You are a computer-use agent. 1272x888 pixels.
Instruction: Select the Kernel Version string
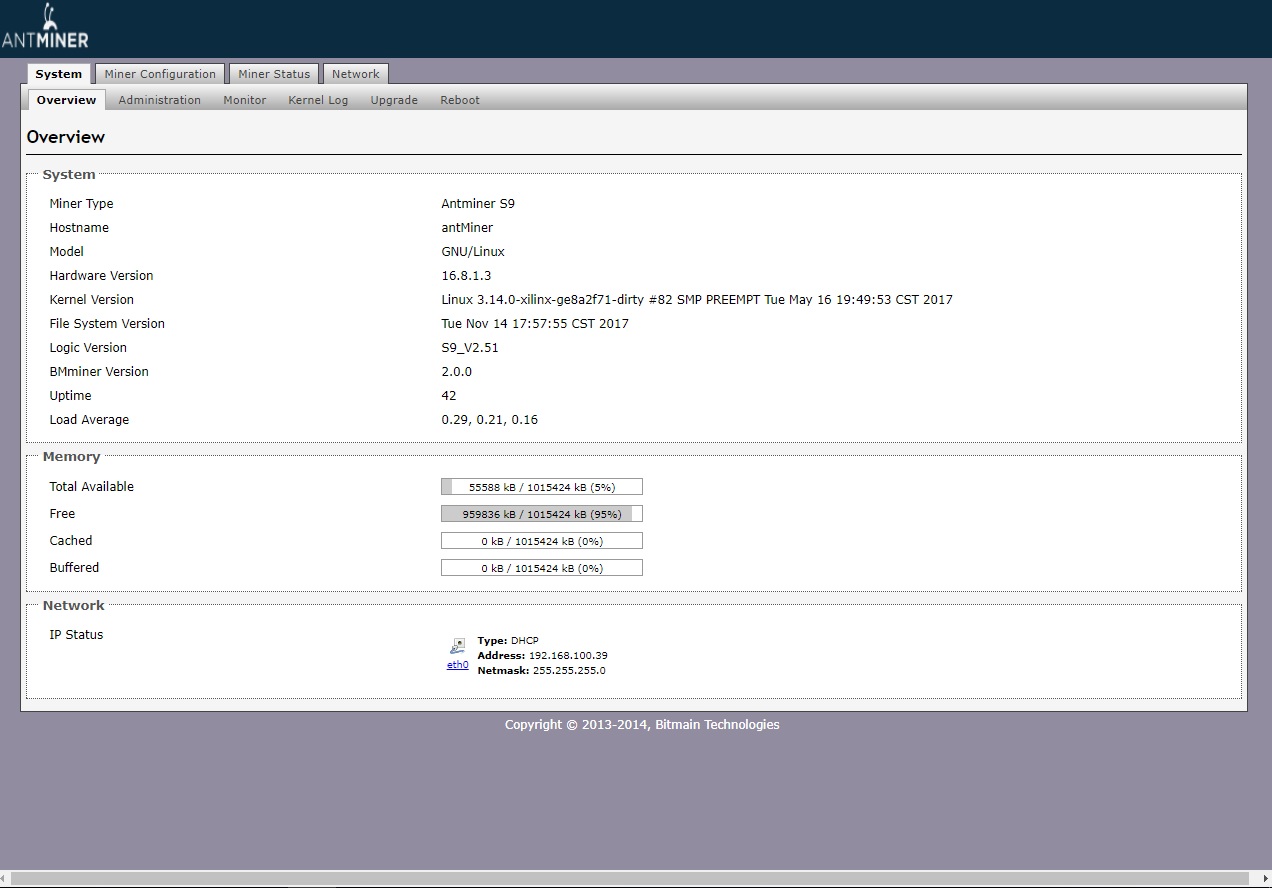697,300
